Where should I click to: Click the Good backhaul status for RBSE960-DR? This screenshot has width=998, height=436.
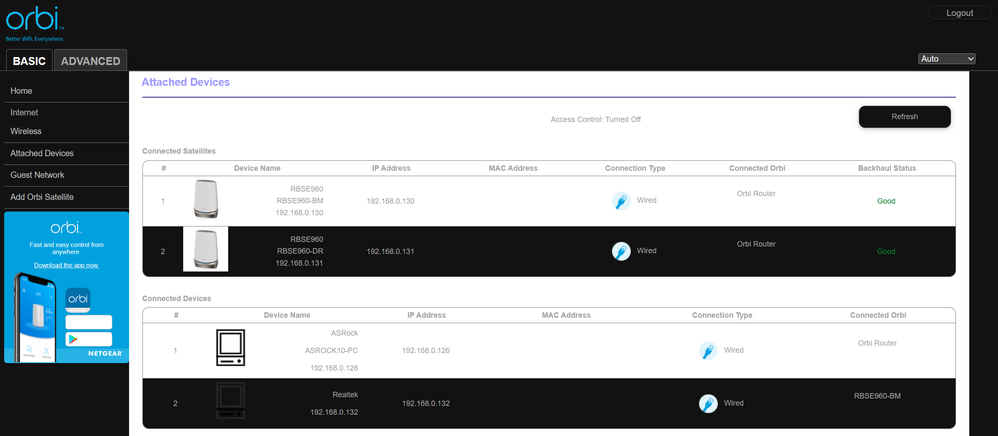coord(886,251)
